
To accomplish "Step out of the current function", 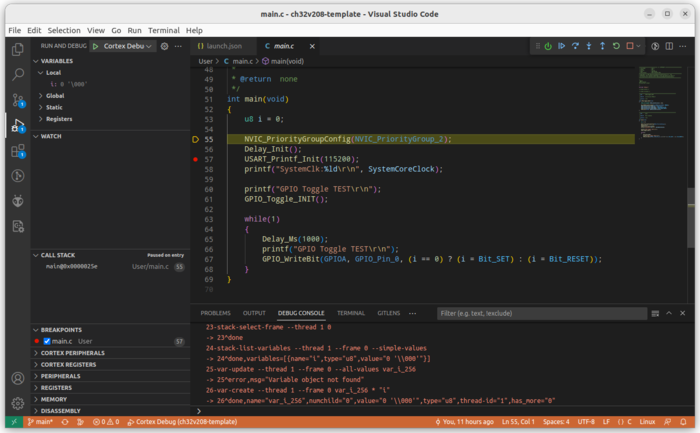I will (x=602, y=46).
